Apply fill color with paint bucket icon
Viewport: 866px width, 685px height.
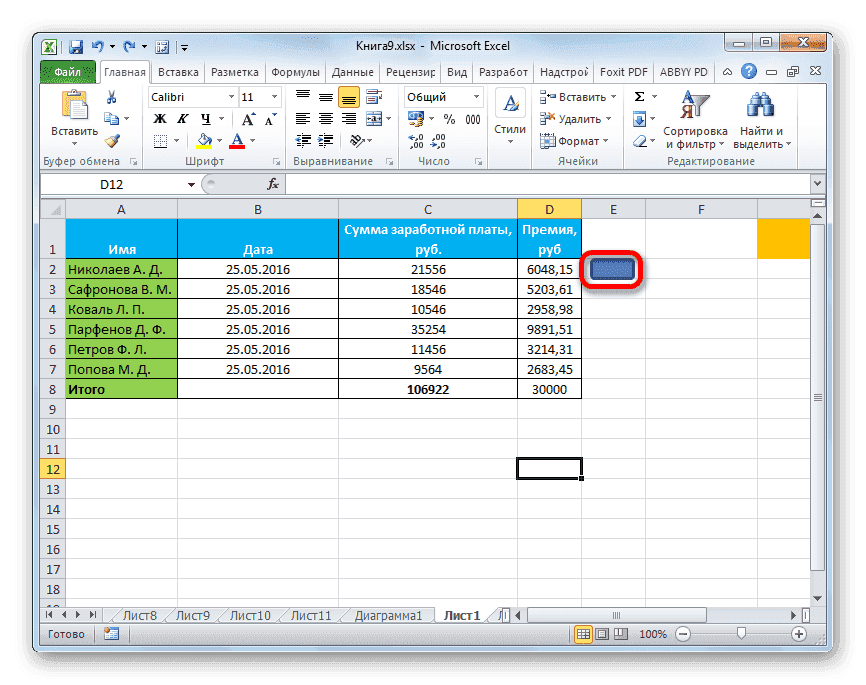pos(203,140)
